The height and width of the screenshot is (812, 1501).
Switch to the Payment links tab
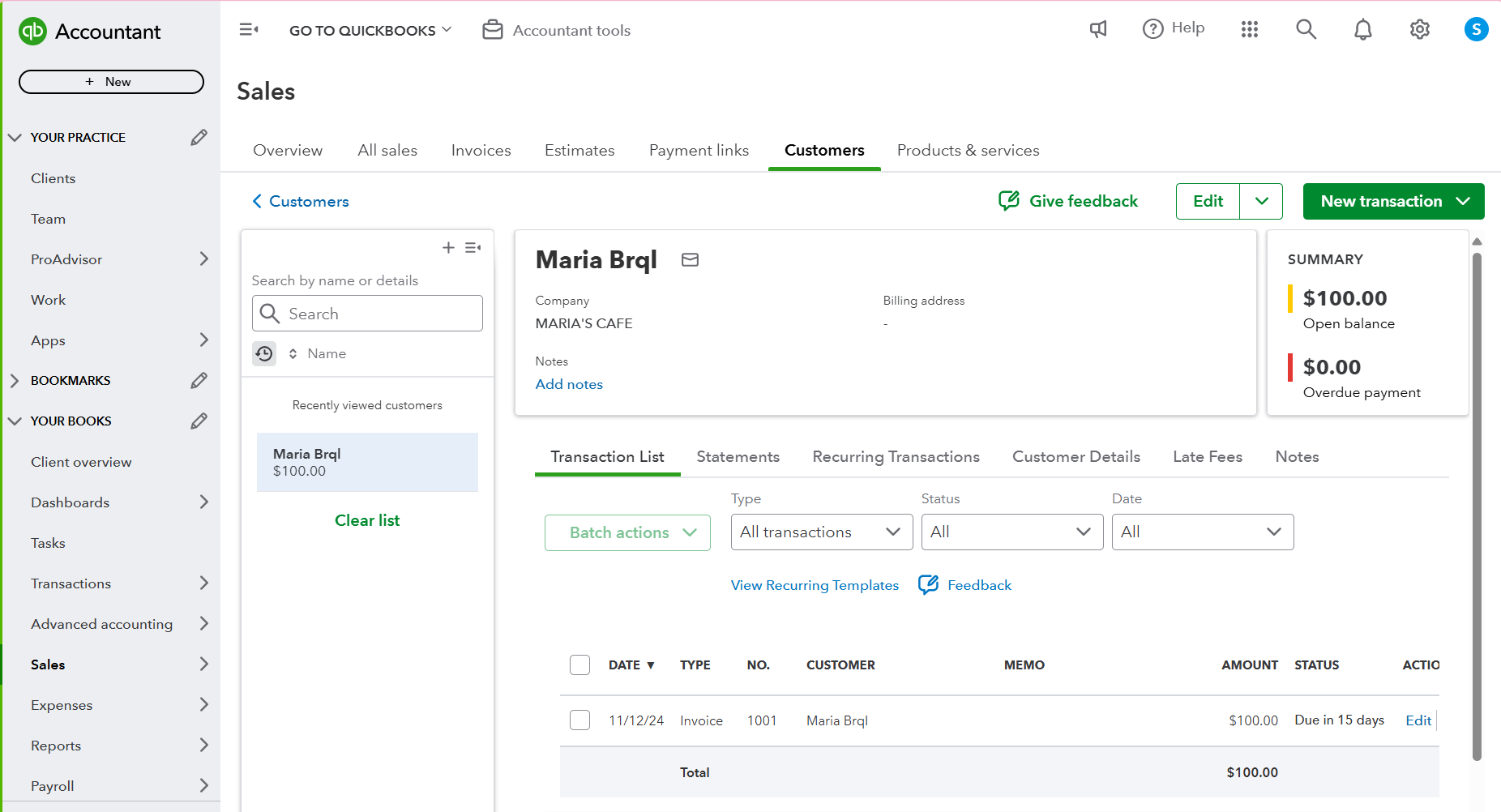[699, 150]
